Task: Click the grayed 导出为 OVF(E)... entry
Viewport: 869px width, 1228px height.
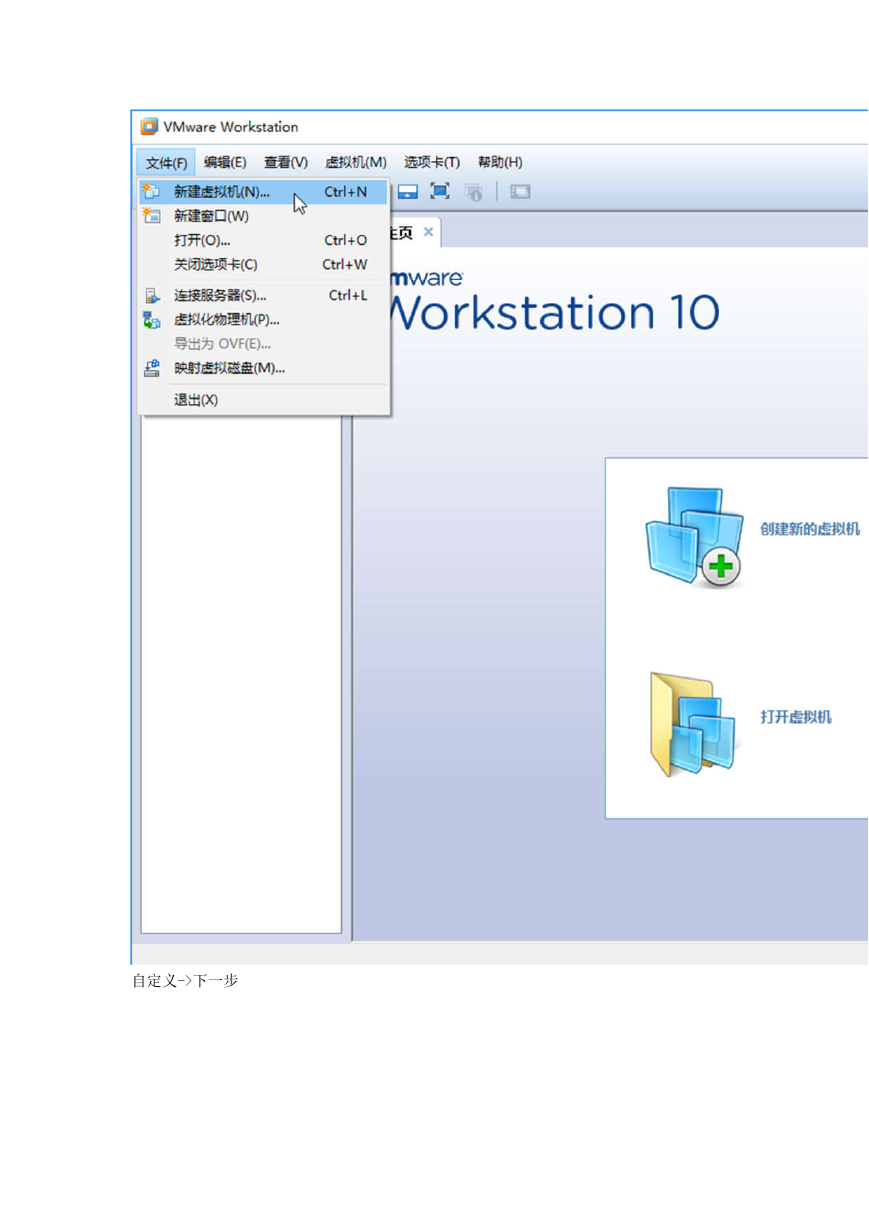Action: click(263, 344)
